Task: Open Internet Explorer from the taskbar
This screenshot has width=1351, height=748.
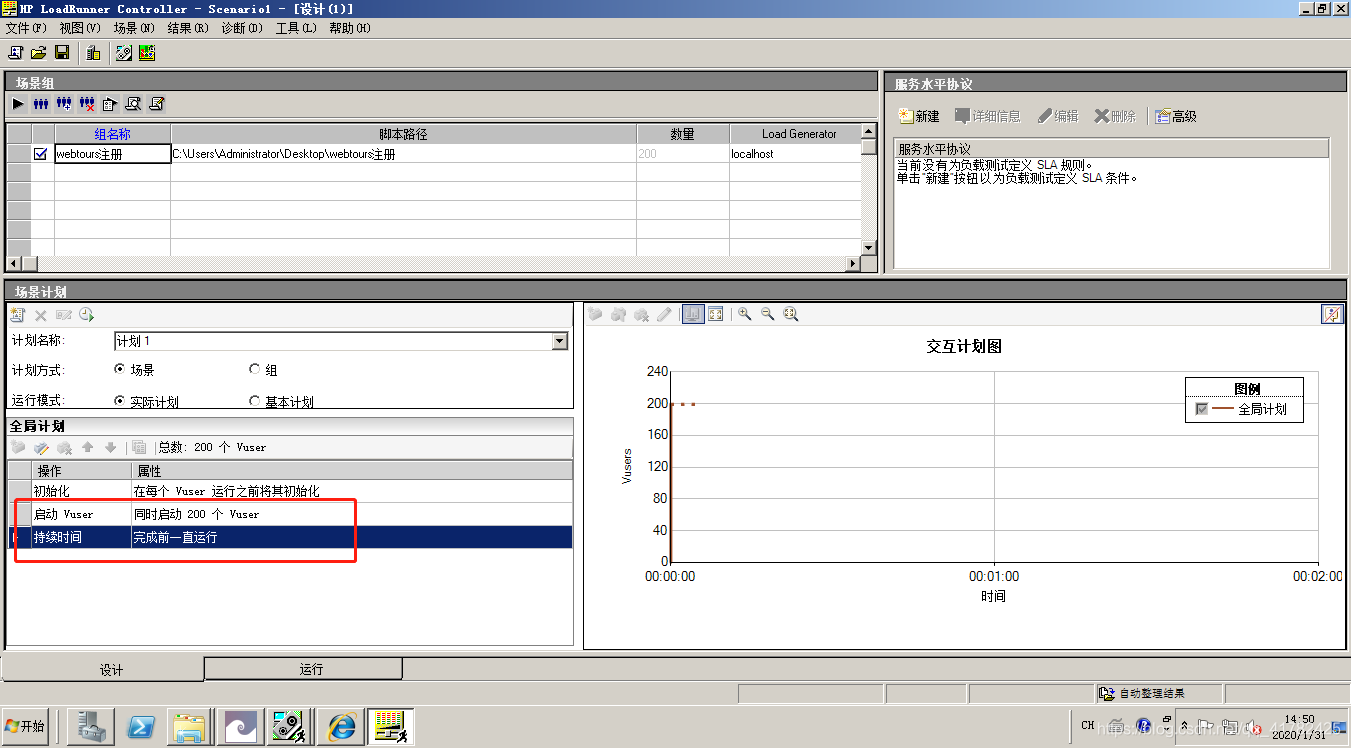Action: pyautogui.click(x=341, y=726)
